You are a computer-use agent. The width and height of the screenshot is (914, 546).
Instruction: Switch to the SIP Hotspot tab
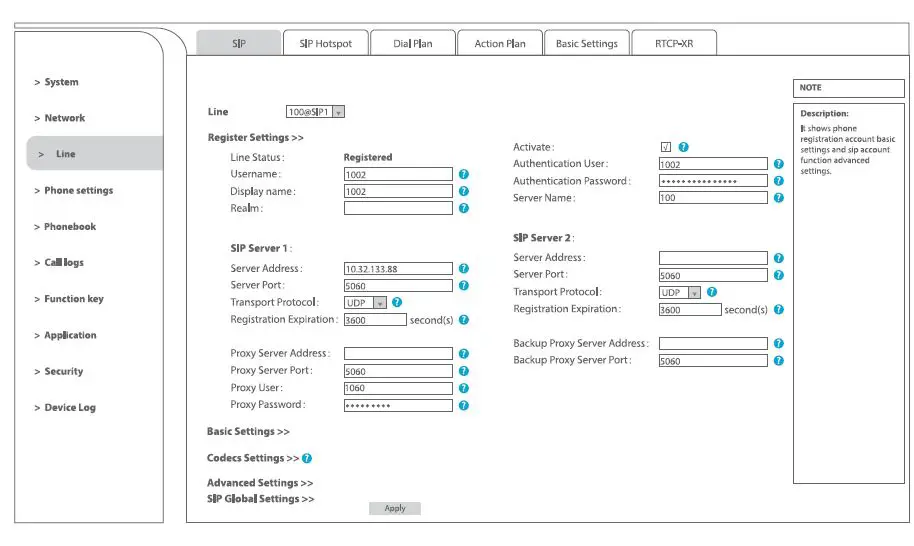[325, 43]
